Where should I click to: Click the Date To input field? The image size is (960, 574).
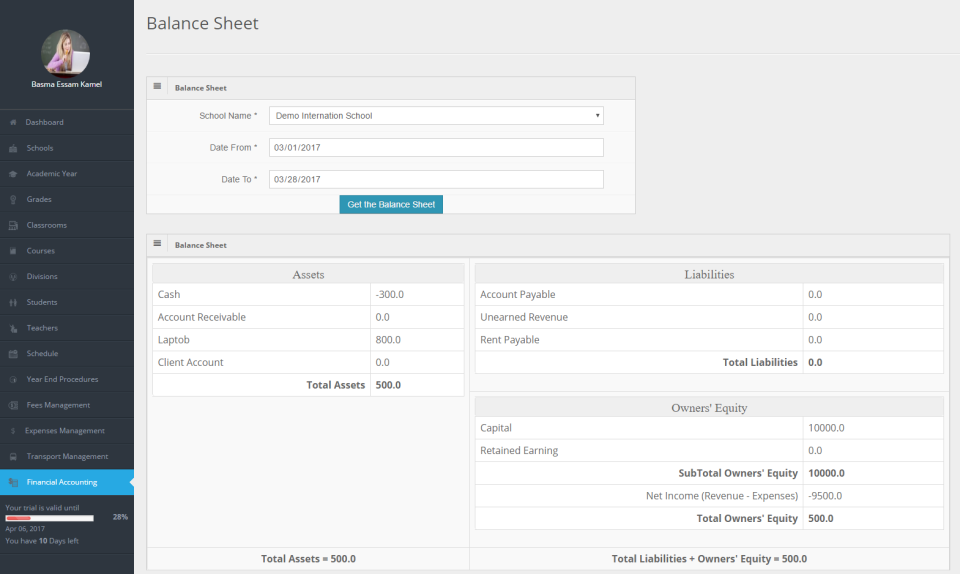[x=436, y=180]
